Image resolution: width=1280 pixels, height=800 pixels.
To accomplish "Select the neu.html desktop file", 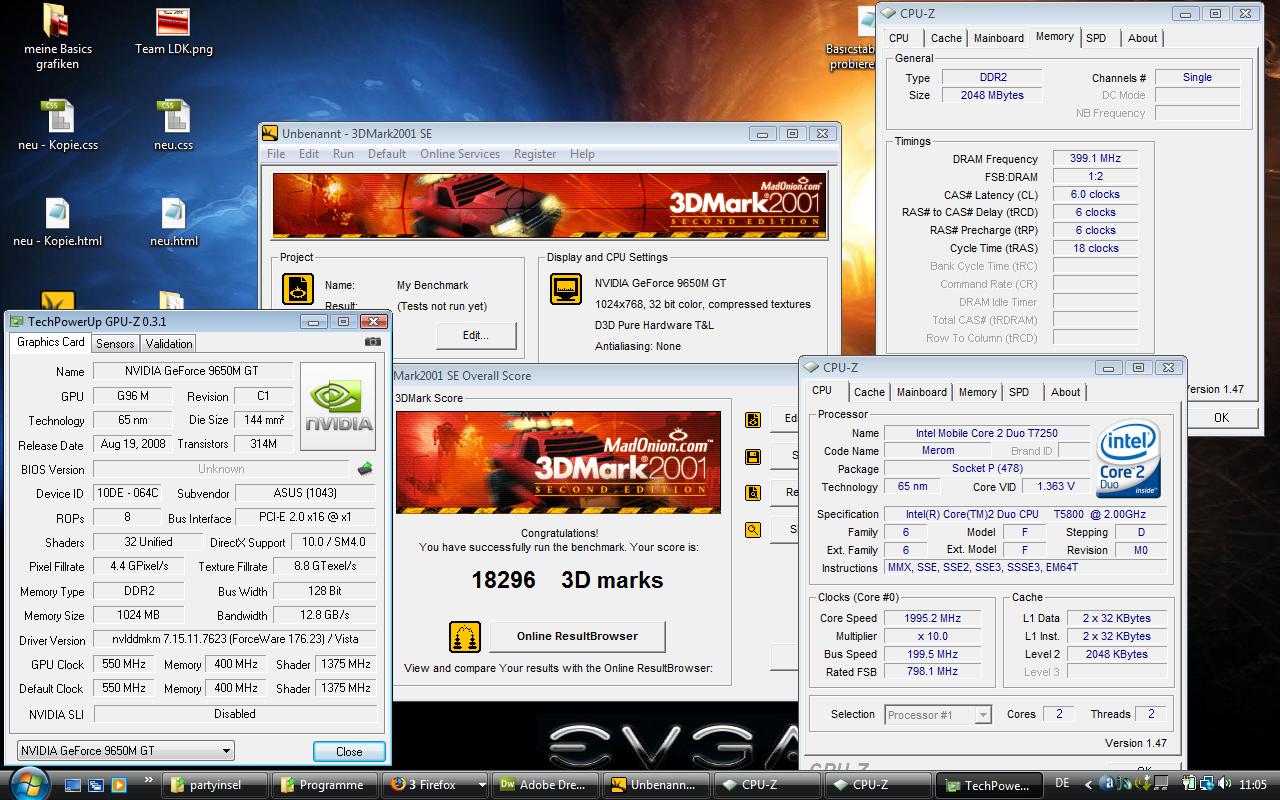I will [174, 221].
